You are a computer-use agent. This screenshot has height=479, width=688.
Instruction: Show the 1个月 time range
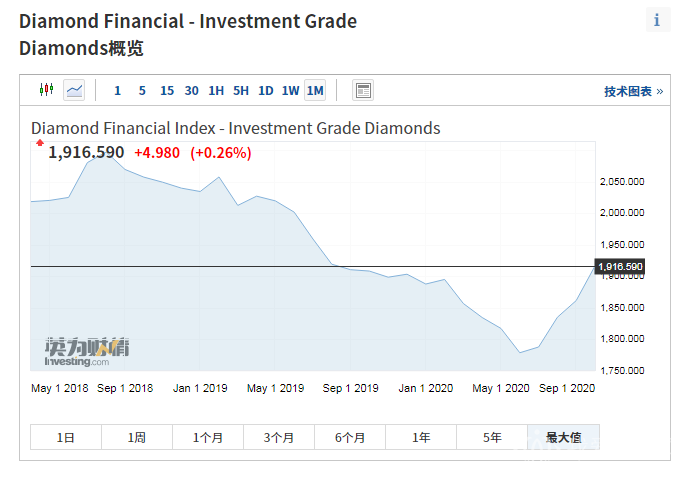[208, 437]
